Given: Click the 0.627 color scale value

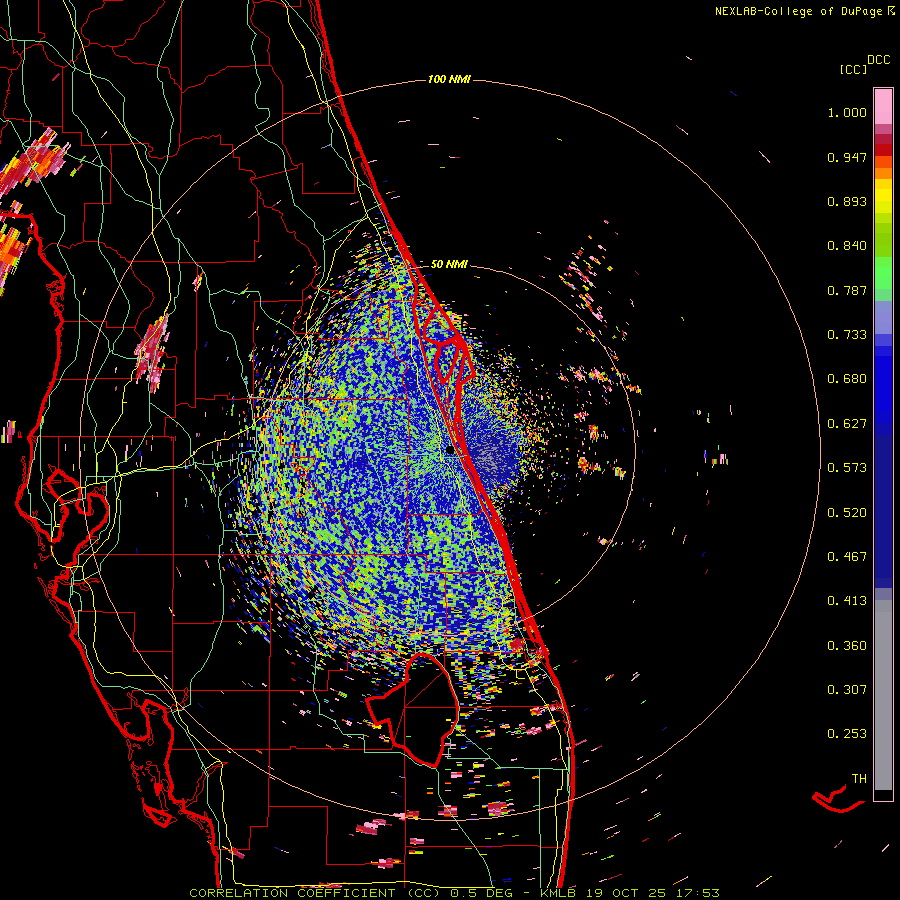Looking at the screenshot, I should [847, 424].
